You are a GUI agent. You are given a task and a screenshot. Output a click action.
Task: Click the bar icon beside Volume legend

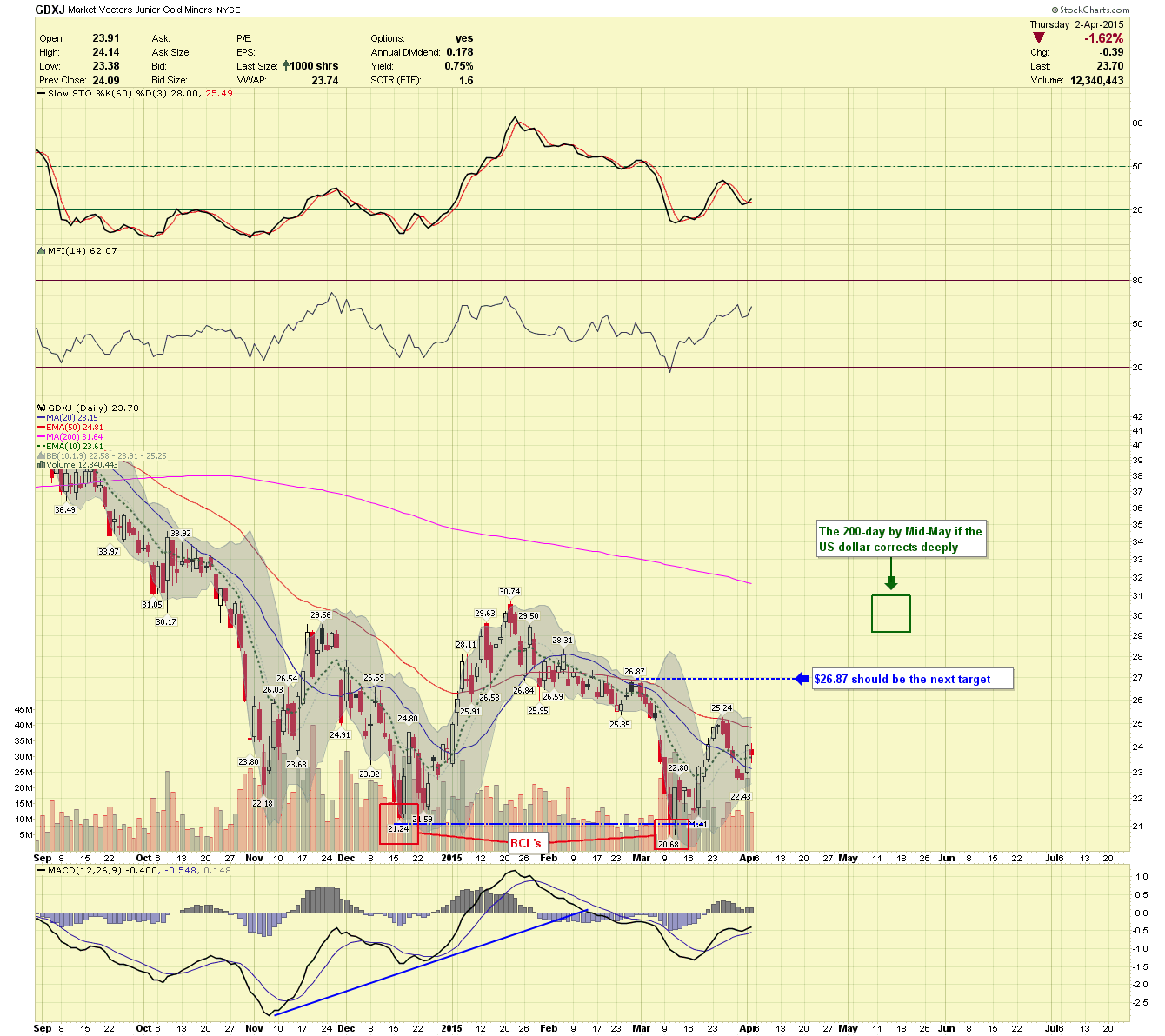(x=41, y=465)
